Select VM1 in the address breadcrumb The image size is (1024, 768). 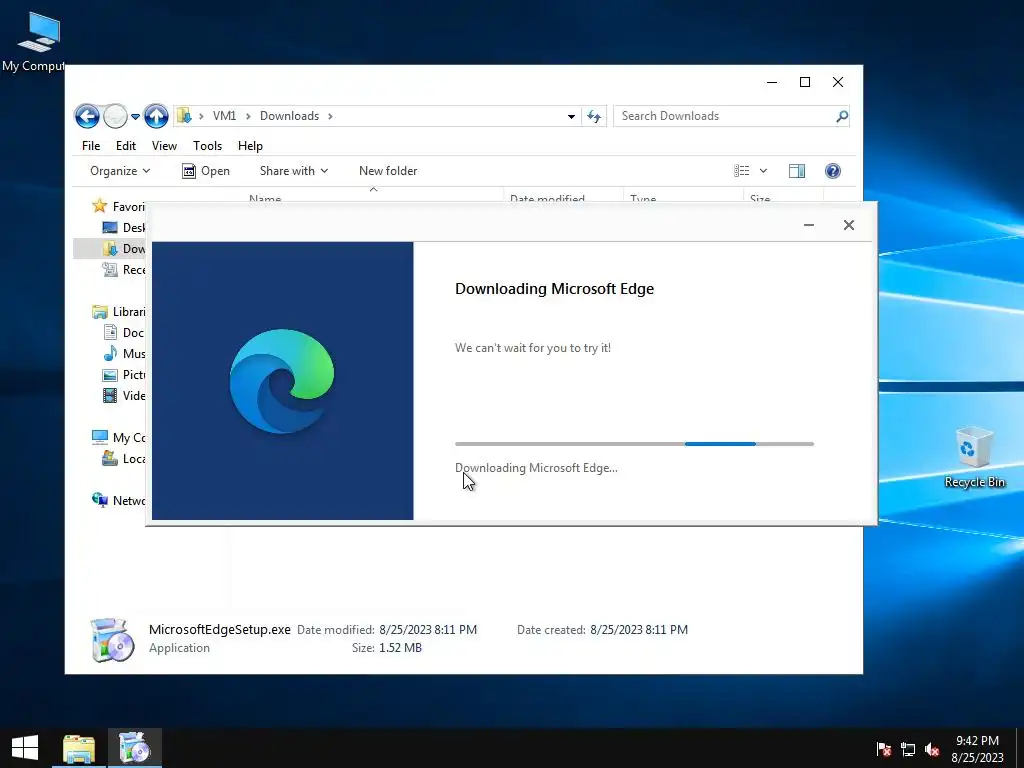pos(224,116)
